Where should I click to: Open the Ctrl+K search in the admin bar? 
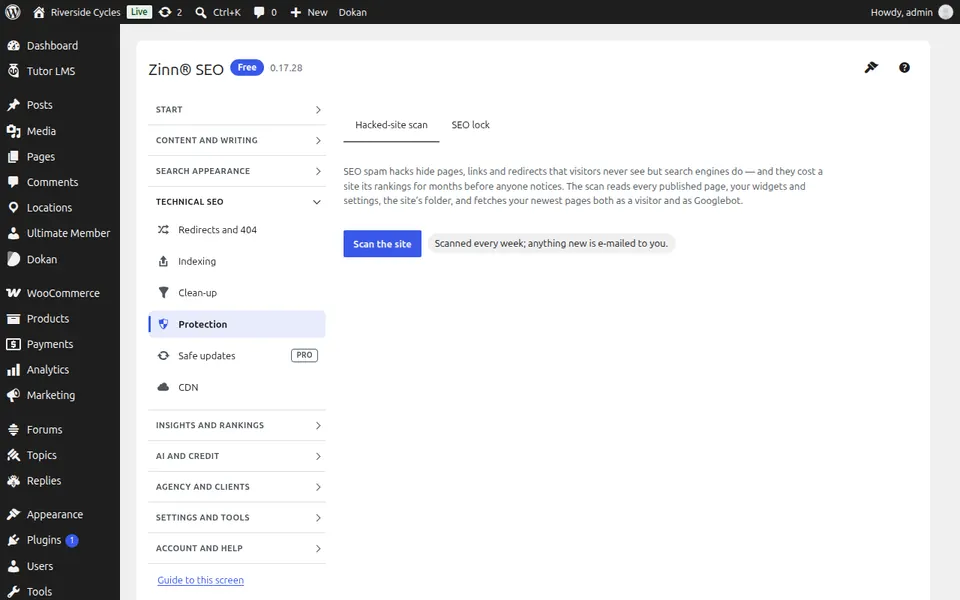coord(218,12)
